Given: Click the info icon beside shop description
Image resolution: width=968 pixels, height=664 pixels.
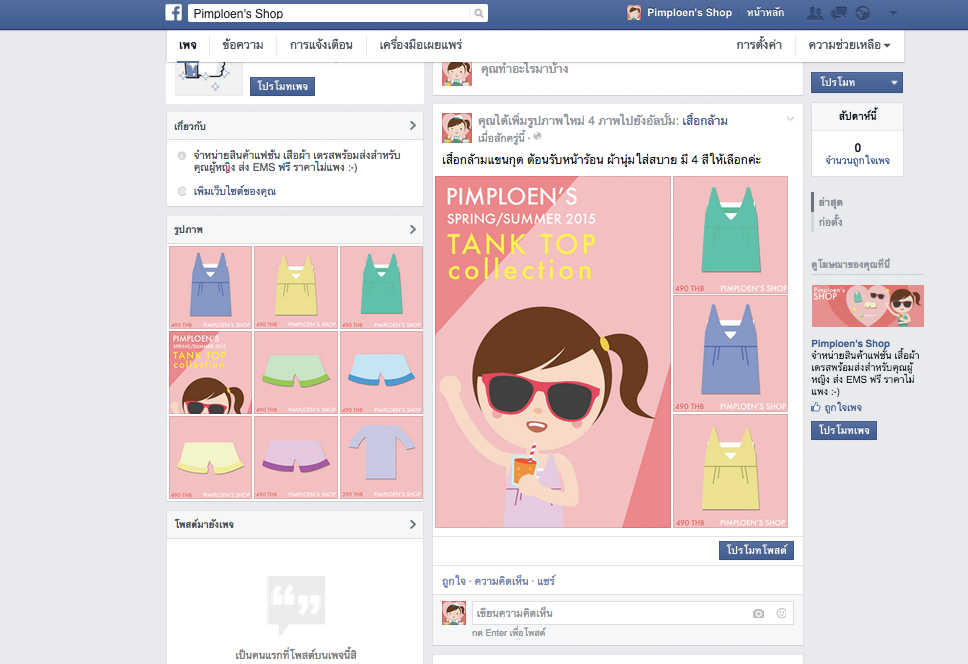Looking at the screenshot, I should pyautogui.click(x=182, y=156).
